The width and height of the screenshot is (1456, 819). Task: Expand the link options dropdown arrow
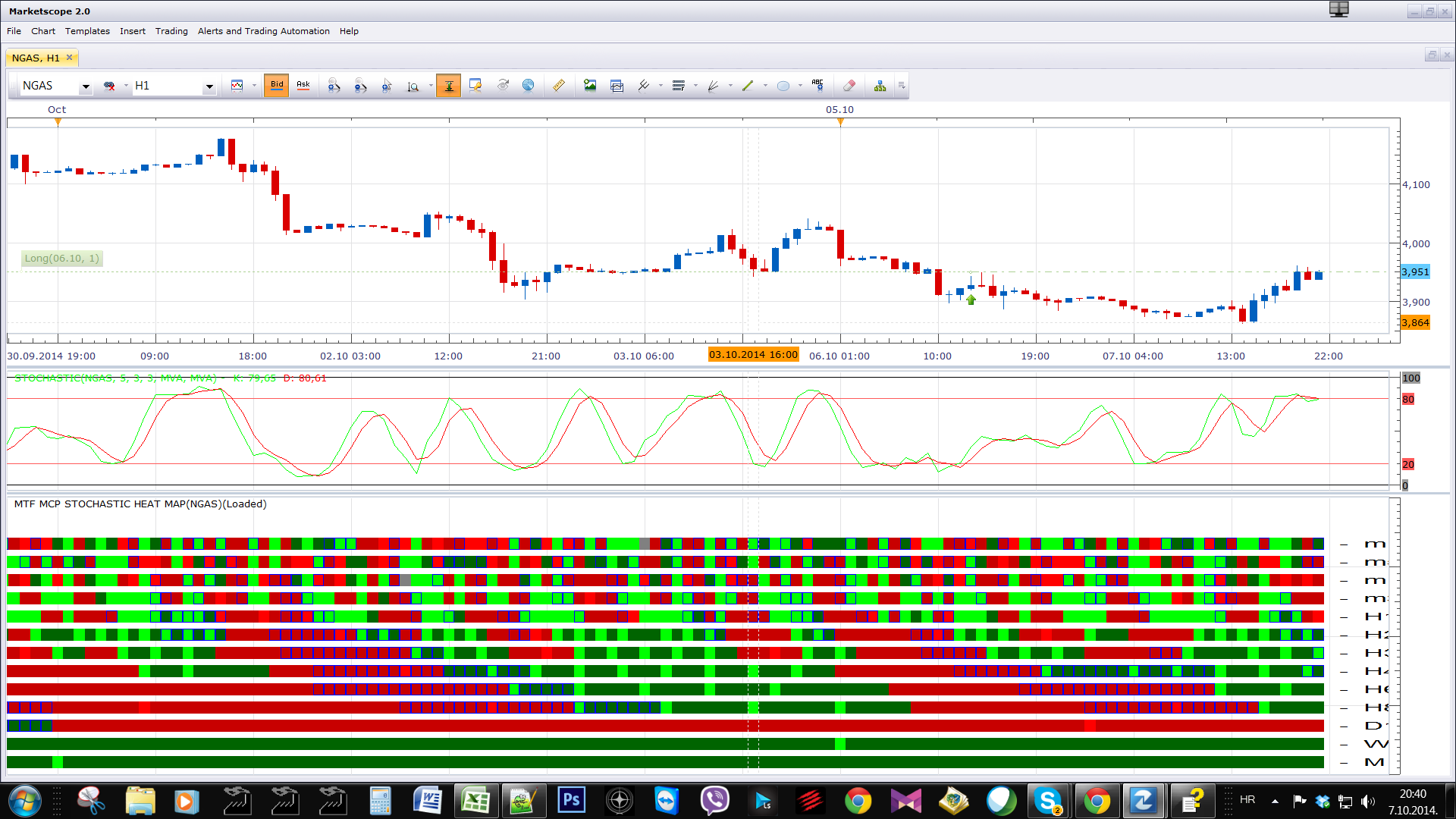126,86
